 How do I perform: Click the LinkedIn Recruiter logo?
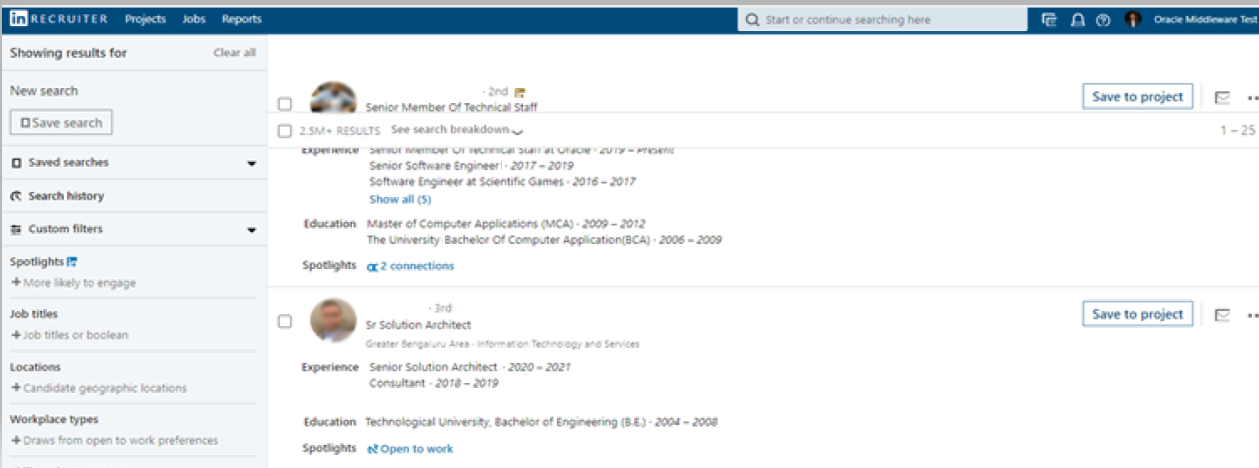(58, 19)
